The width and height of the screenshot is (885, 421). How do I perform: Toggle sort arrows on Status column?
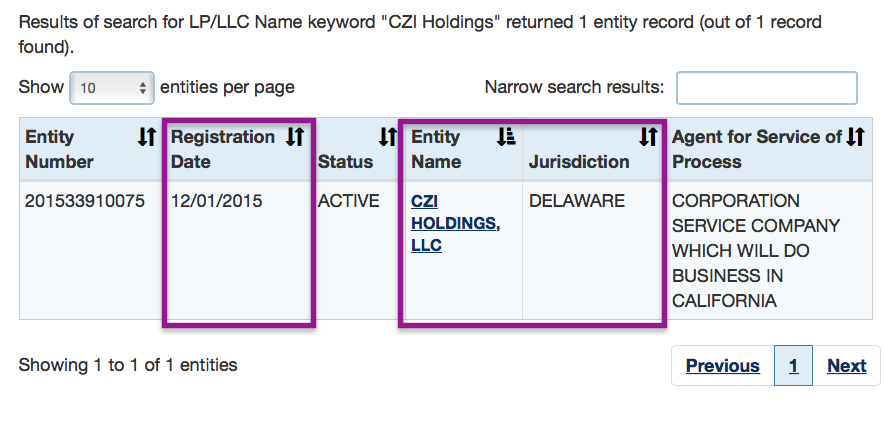click(x=388, y=138)
